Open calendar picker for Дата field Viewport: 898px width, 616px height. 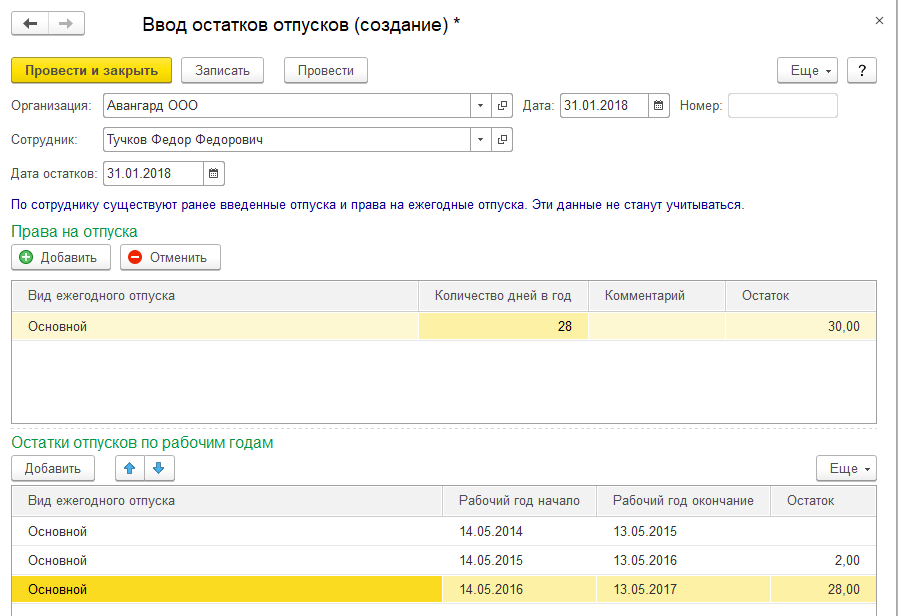659,105
